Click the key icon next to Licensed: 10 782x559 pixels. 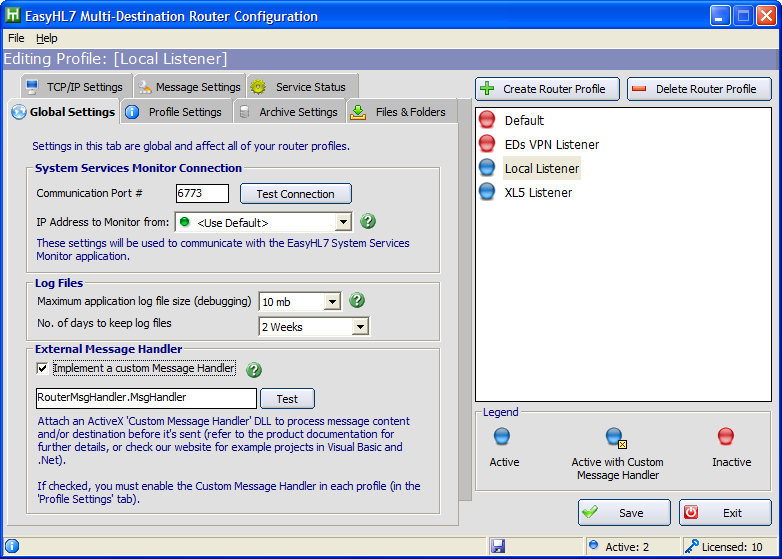click(692, 546)
